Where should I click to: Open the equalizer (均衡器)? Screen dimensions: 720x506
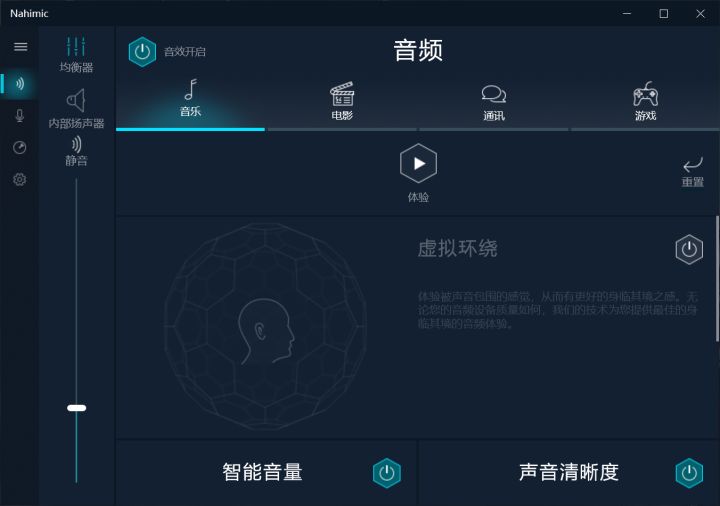(76, 55)
